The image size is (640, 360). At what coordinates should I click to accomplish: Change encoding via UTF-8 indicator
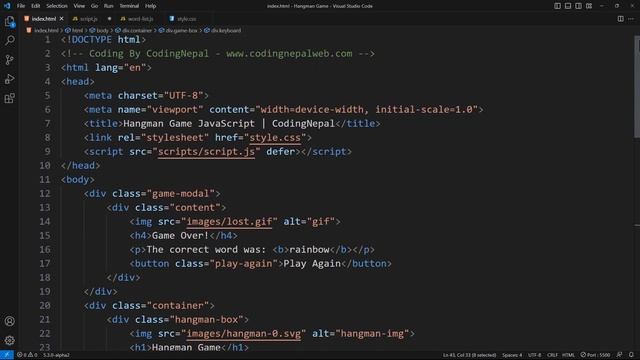535,355
